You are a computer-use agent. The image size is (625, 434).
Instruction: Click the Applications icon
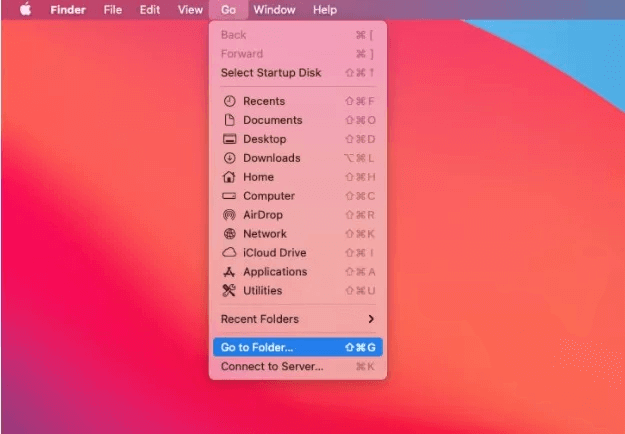pos(229,272)
